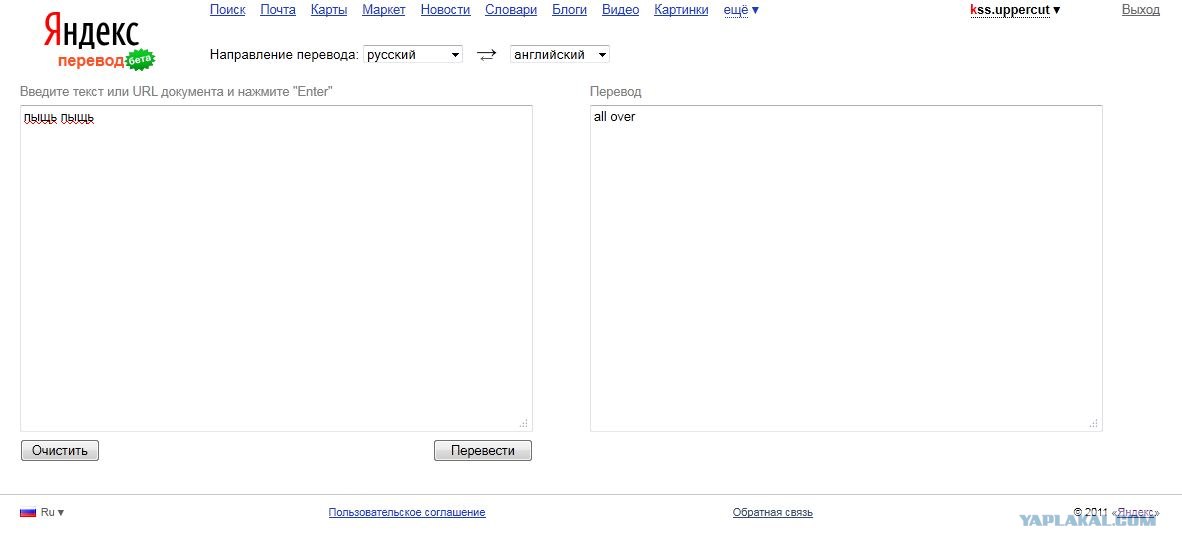Focus the source text input area
Viewport: 1182px width, 550px height.
[276, 268]
